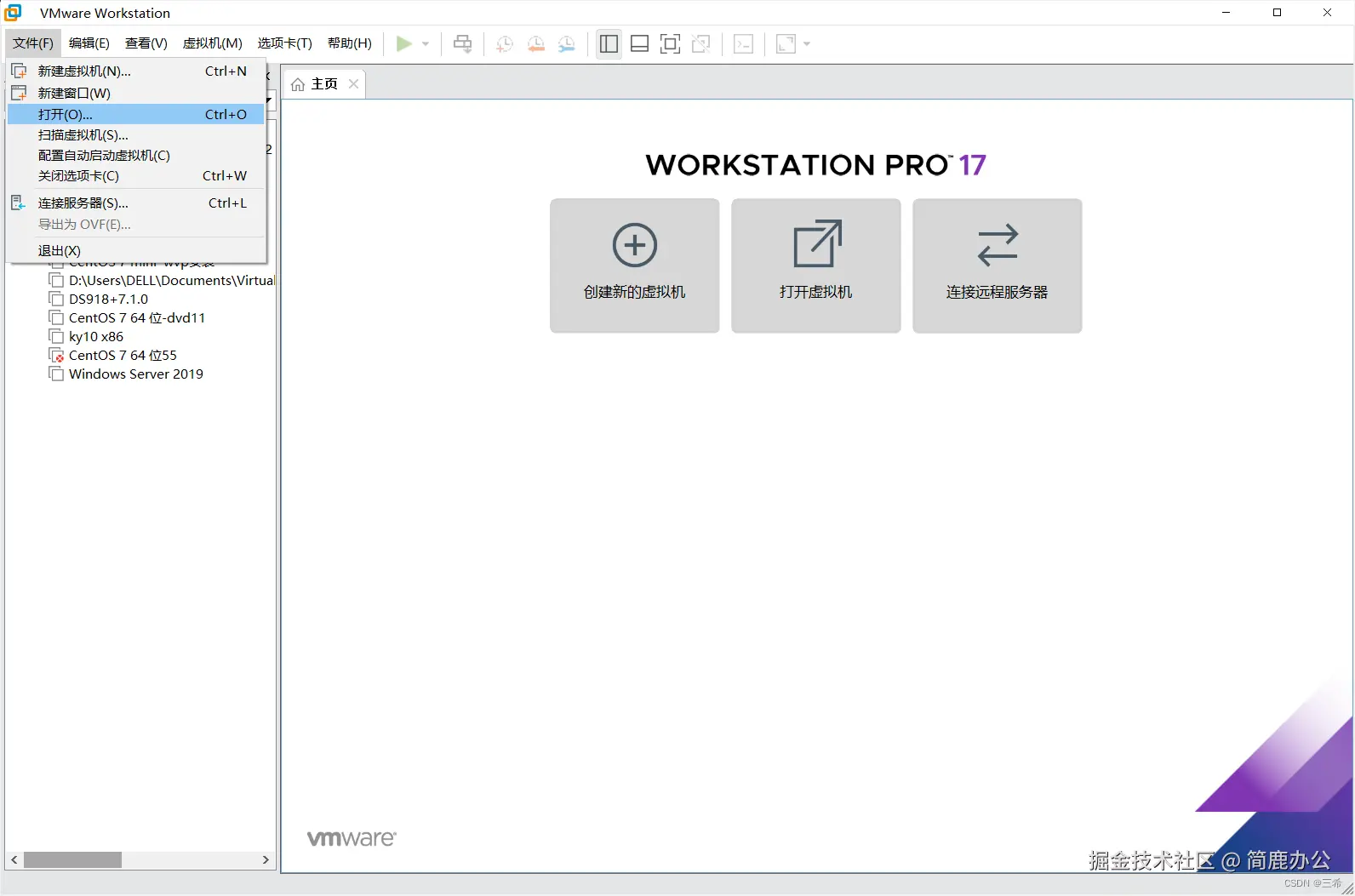Choose 新建虚拟机(N)... from File menu
Image resolution: width=1355 pixels, height=896 pixels.
pyautogui.click(x=136, y=71)
